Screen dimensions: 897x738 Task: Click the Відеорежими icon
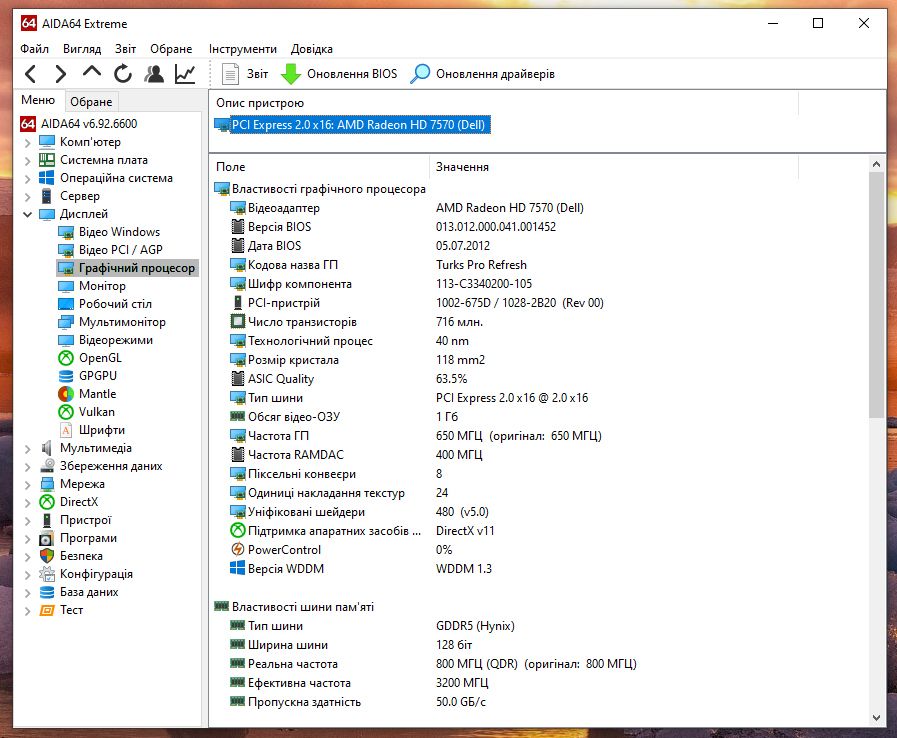tap(66, 340)
